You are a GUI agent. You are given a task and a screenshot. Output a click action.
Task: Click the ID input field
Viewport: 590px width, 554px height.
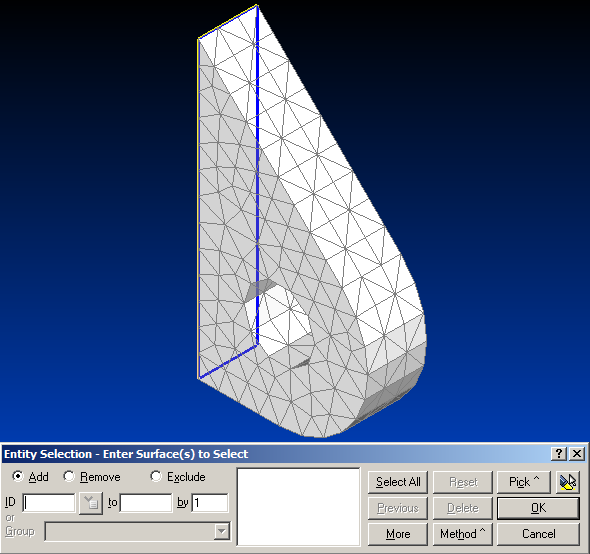tap(49, 503)
